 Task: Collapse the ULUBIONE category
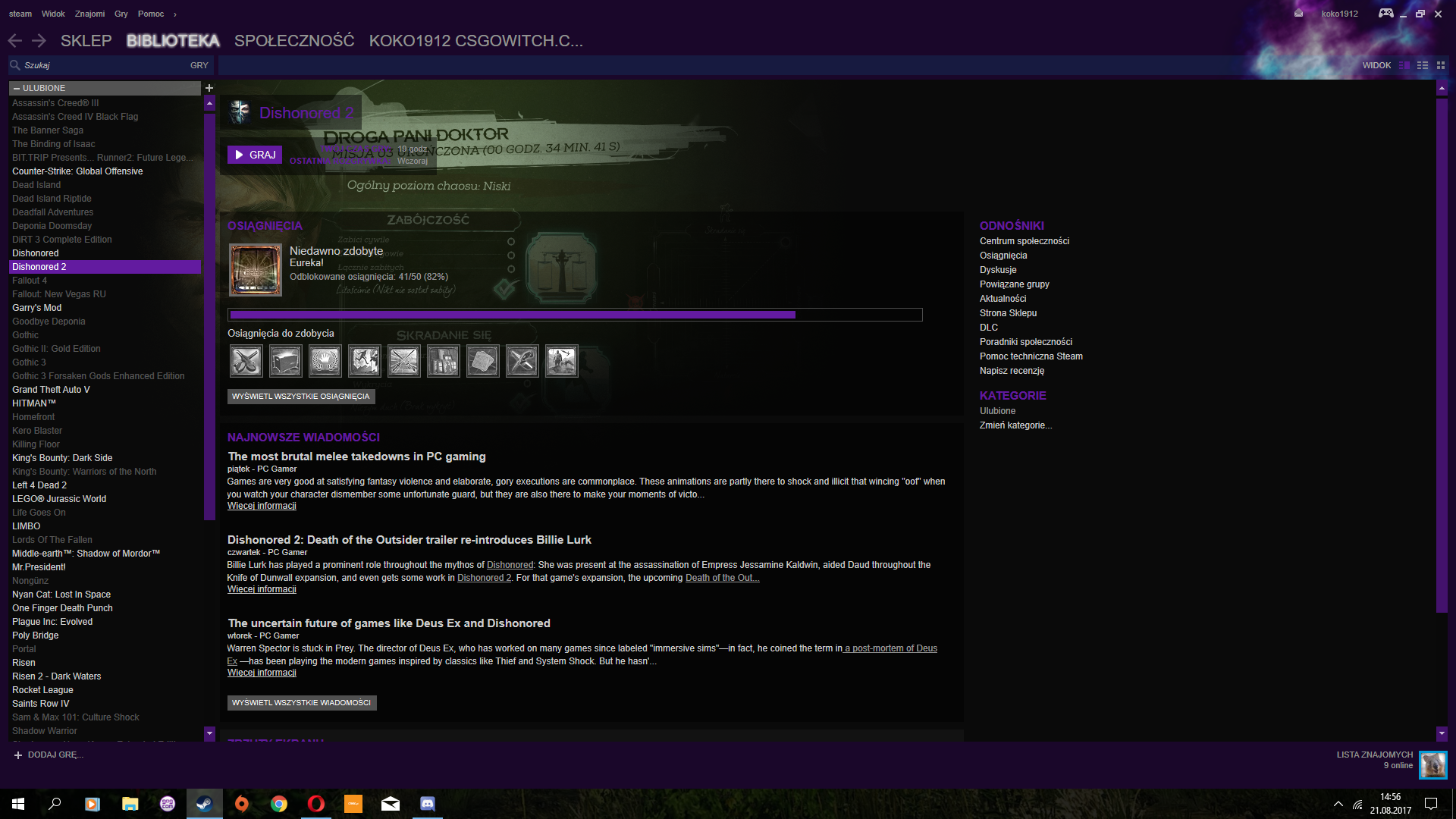pos(17,89)
